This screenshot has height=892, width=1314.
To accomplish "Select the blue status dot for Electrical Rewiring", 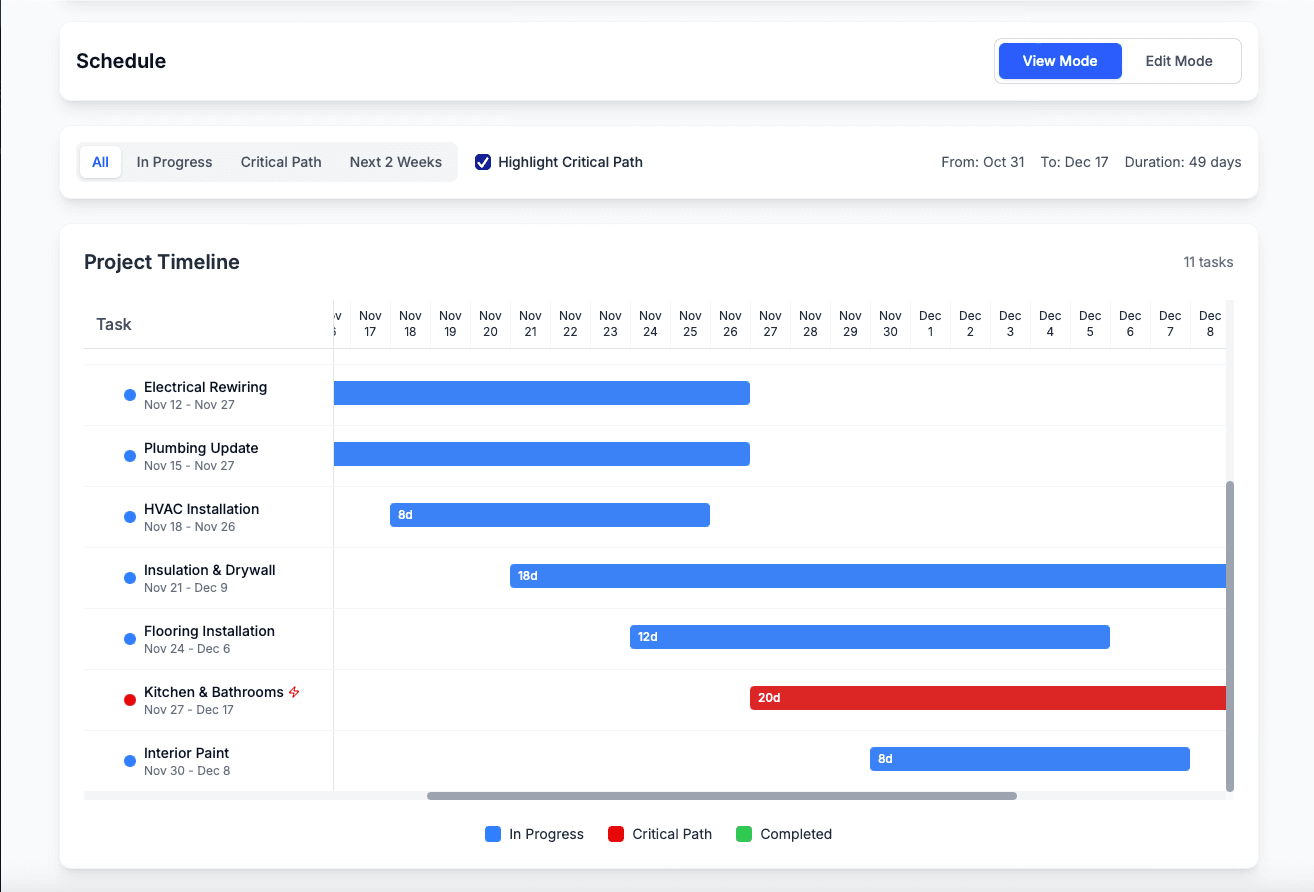I will (129, 395).
